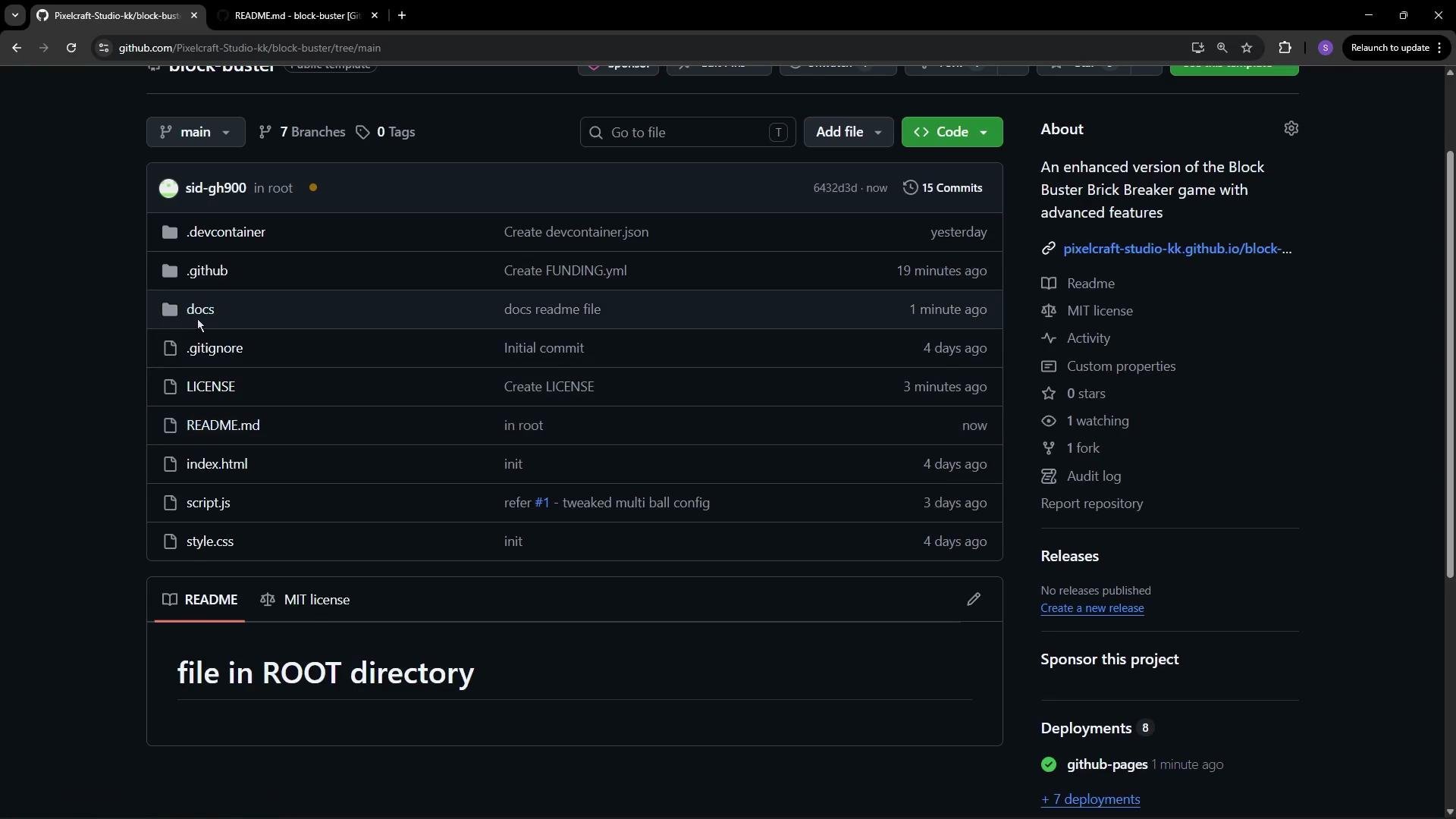Click browser back arrow
Image resolution: width=1456 pixels, height=819 pixels.
(x=17, y=48)
